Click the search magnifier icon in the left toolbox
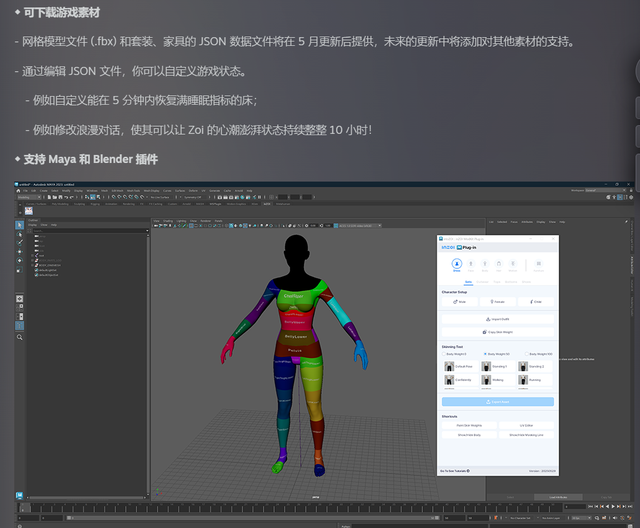This screenshot has width=640, height=528. pos(20,337)
